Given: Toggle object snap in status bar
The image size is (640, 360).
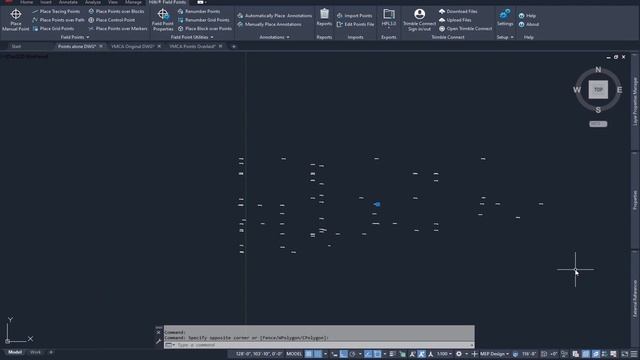Looking at the screenshot, I should [x=377, y=354].
